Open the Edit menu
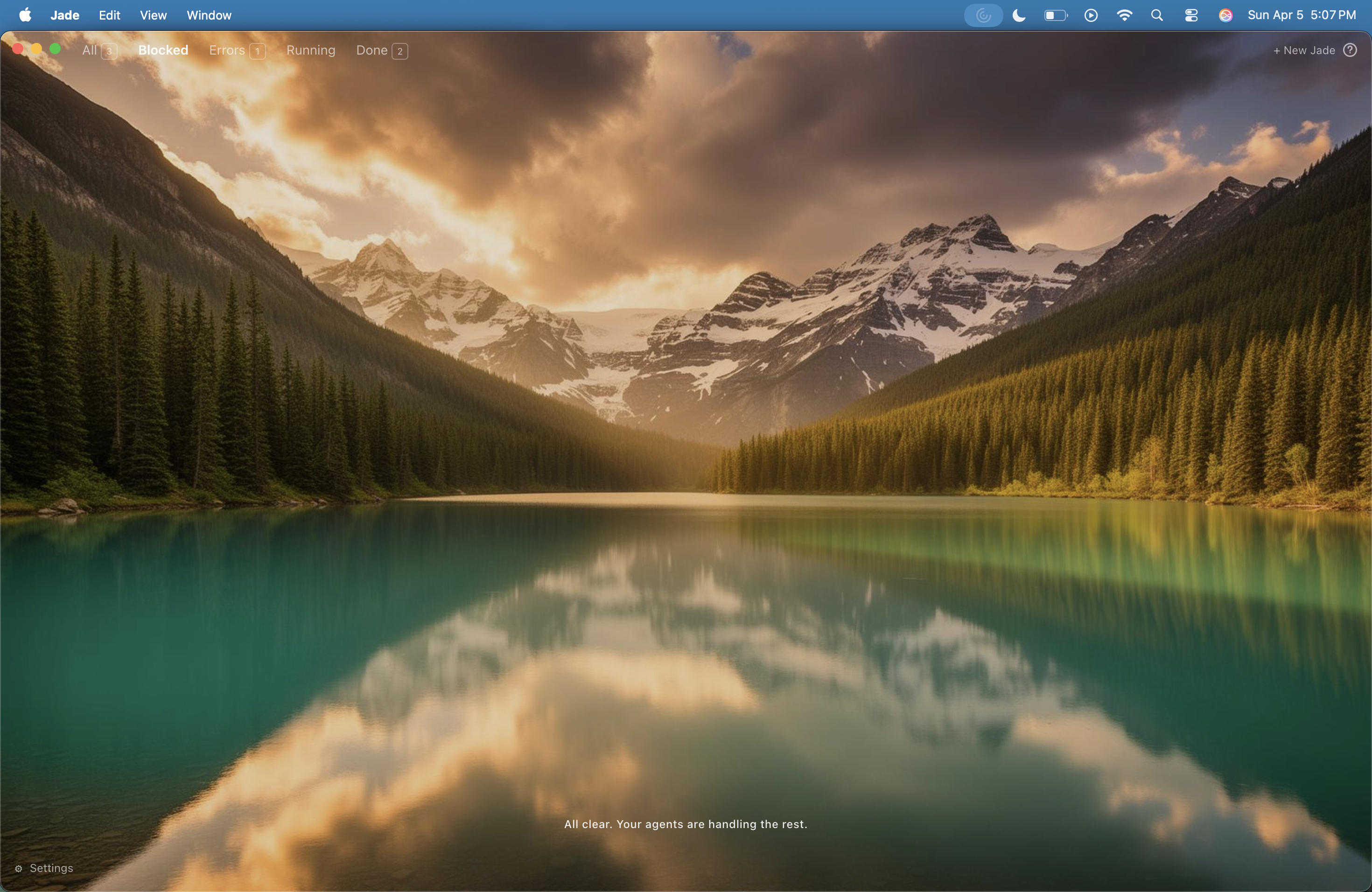The image size is (1372, 892). tap(109, 15)
